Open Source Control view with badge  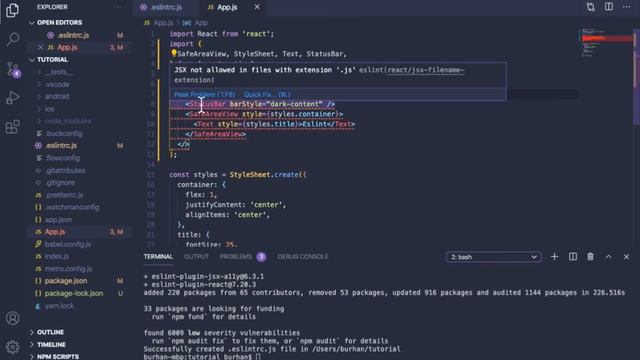click(x=13, y=69)
